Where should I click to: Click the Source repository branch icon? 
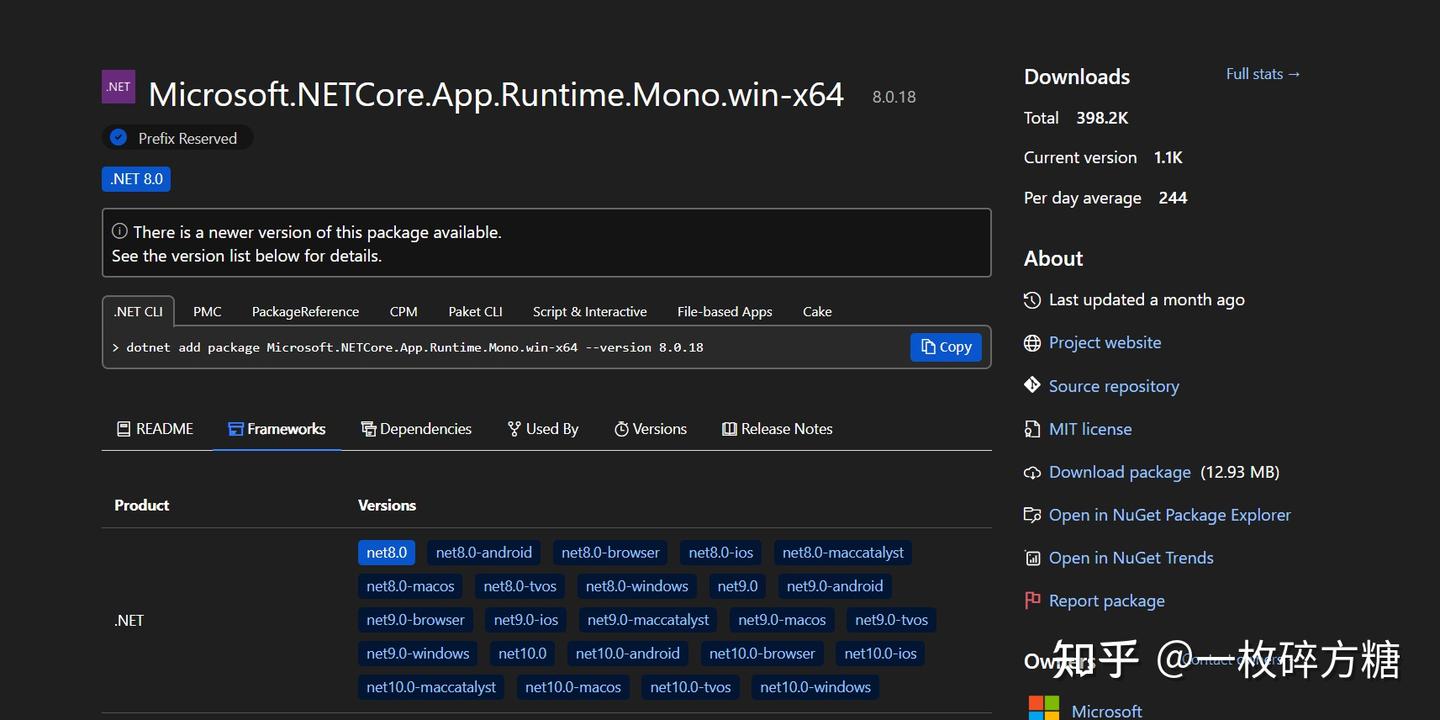[x=1031, y=385]
